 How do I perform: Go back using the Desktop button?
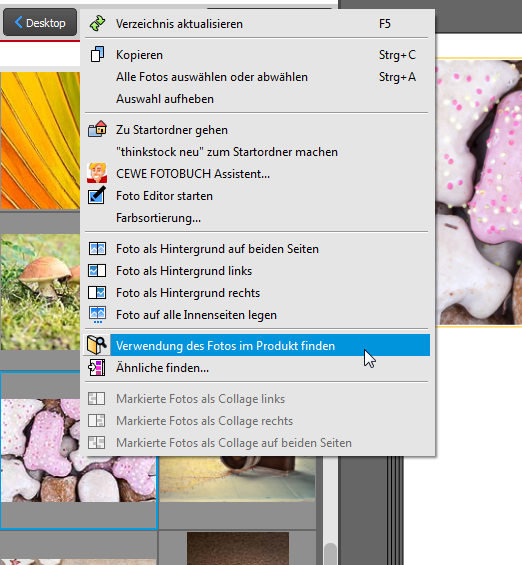coord(40,23)
